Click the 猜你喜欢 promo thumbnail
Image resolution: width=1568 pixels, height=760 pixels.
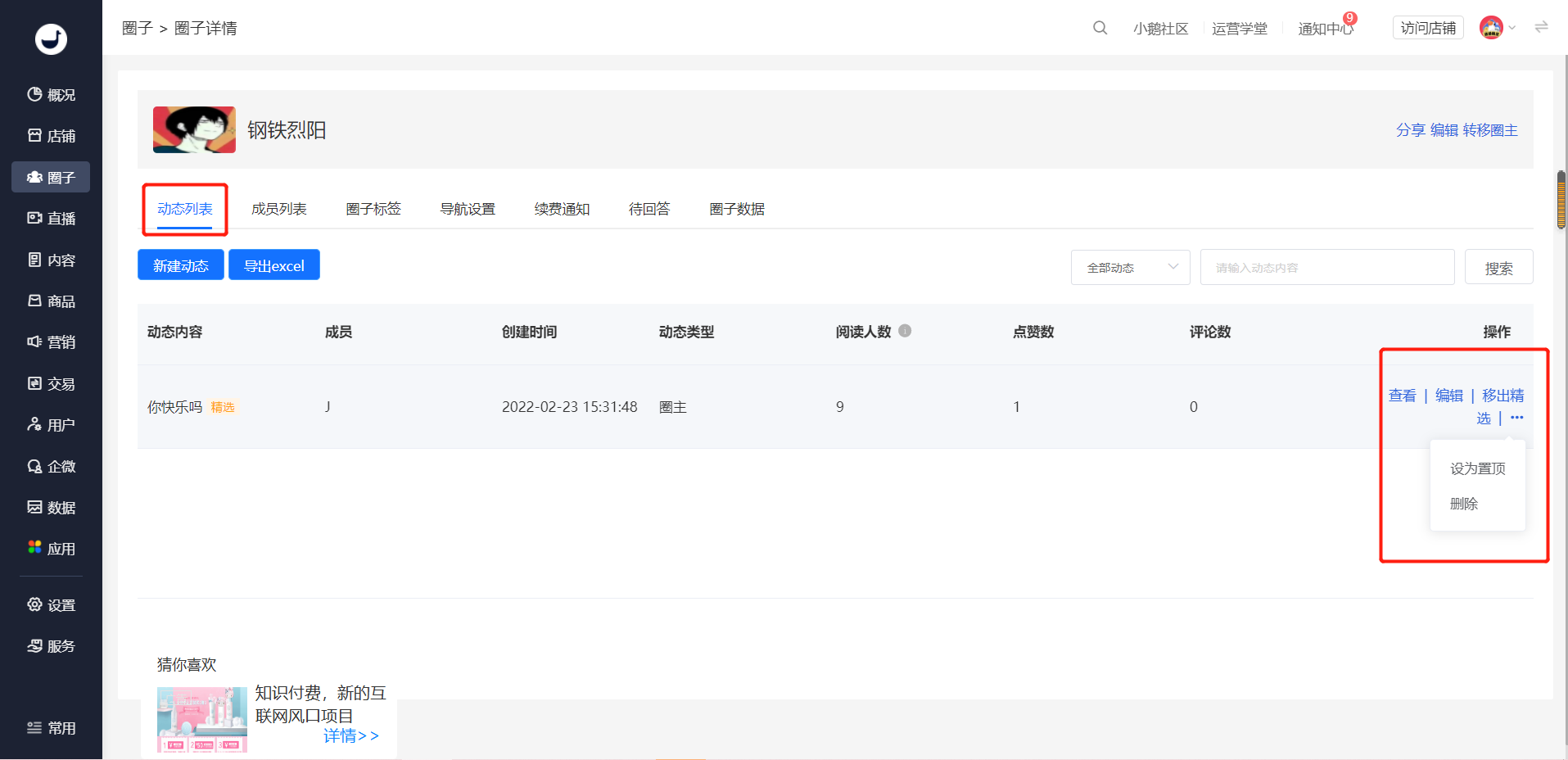pos(201,719)
